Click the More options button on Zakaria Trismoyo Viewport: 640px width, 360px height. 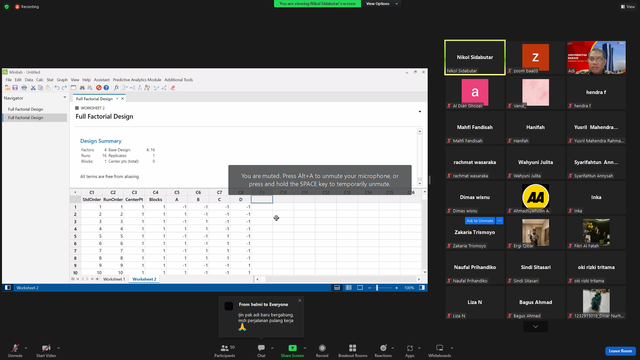(x=500, y=220)
